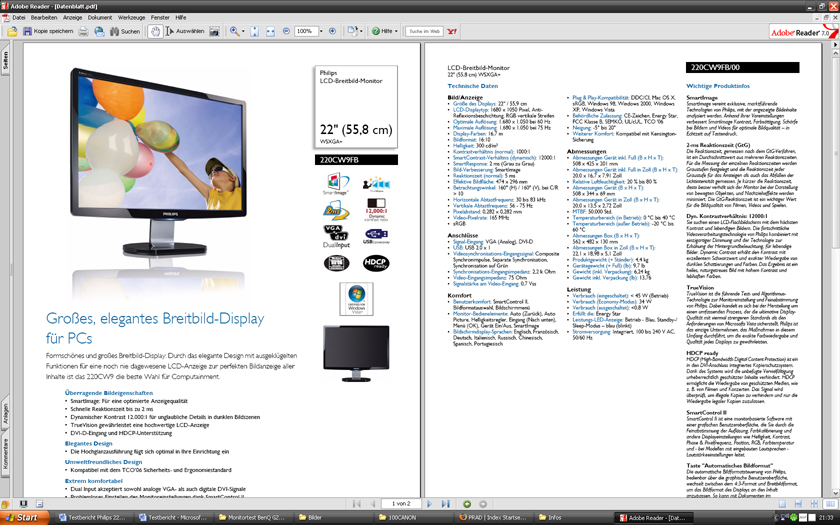Choose the zoom-in magnifier tool
840x525 pixels.
click(x=234, y=32)
